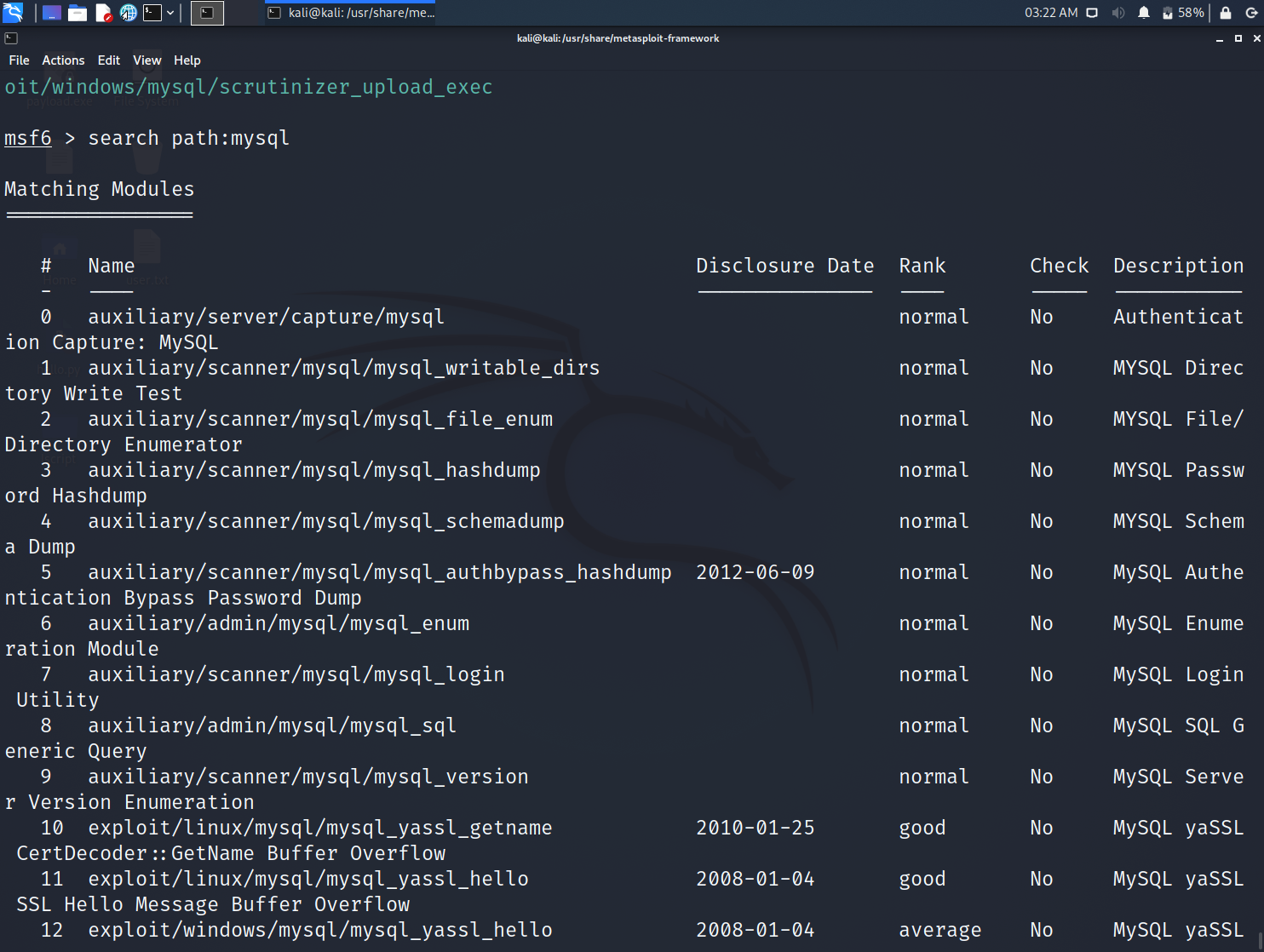Click the underlined msf6 prompt

point(28,138)
